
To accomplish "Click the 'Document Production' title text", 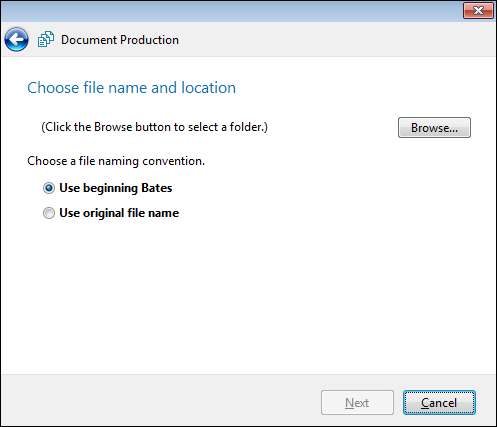I will click(x=120, y=40).
